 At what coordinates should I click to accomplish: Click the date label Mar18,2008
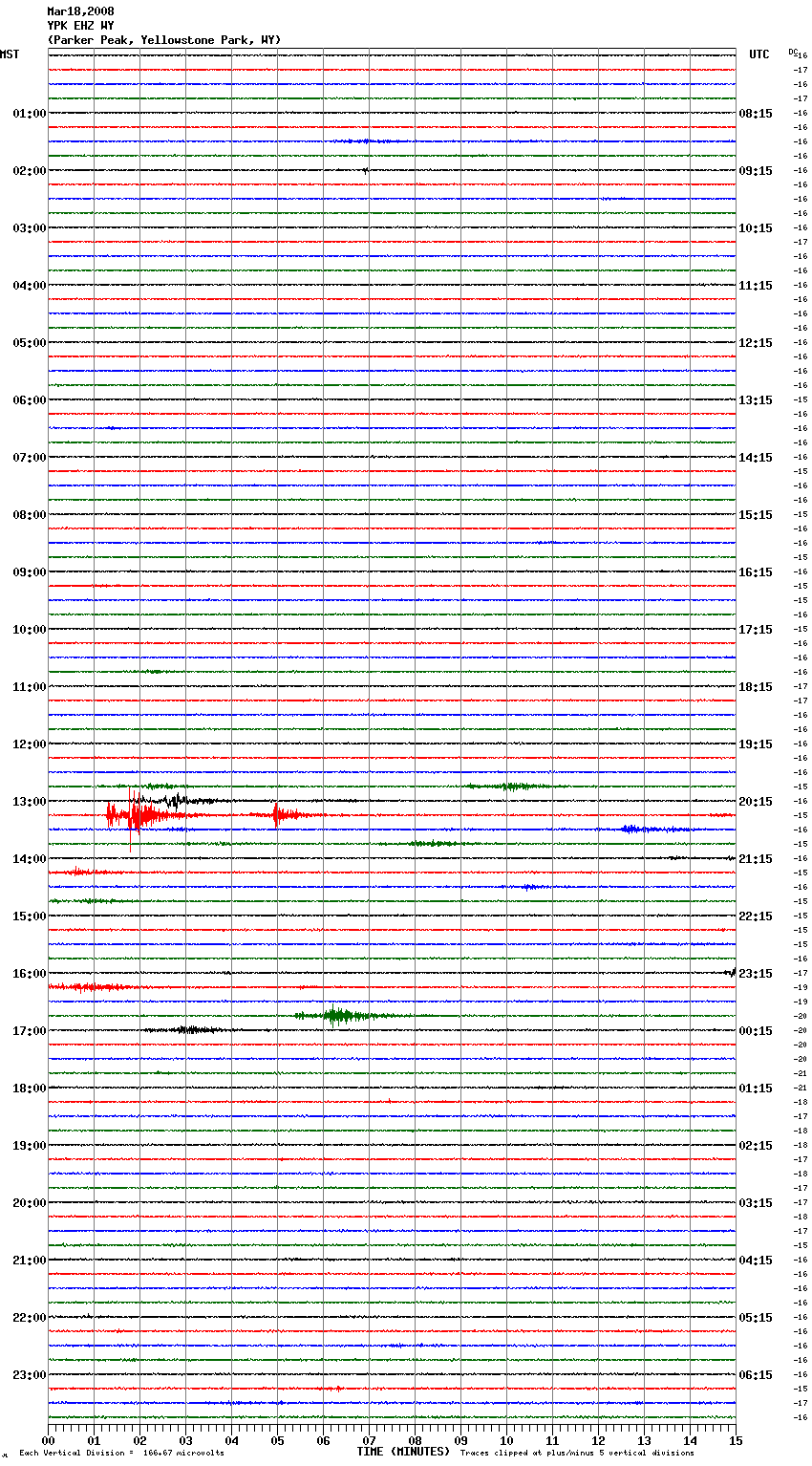80,11
